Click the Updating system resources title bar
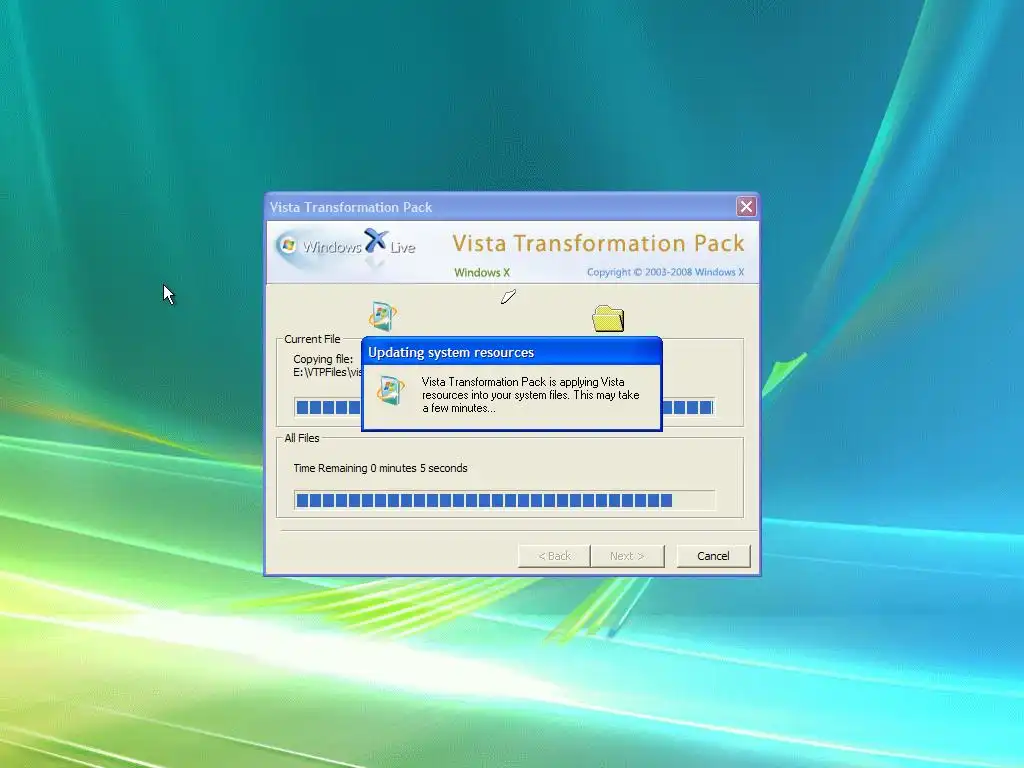The width and height of the screenshot is (1024, 768). [x=511, y=352]
